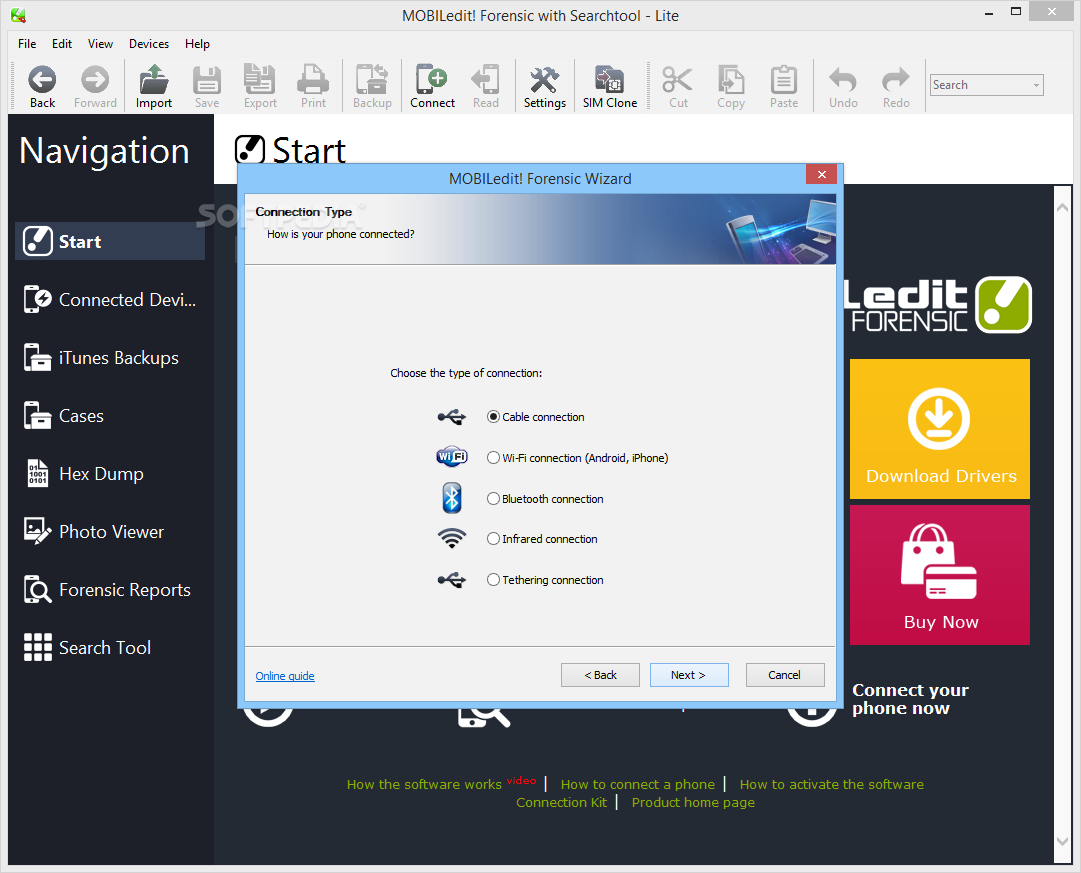The image size is (1081, 873).
Task: Open the Edit menu
Action: coord(62,43)
